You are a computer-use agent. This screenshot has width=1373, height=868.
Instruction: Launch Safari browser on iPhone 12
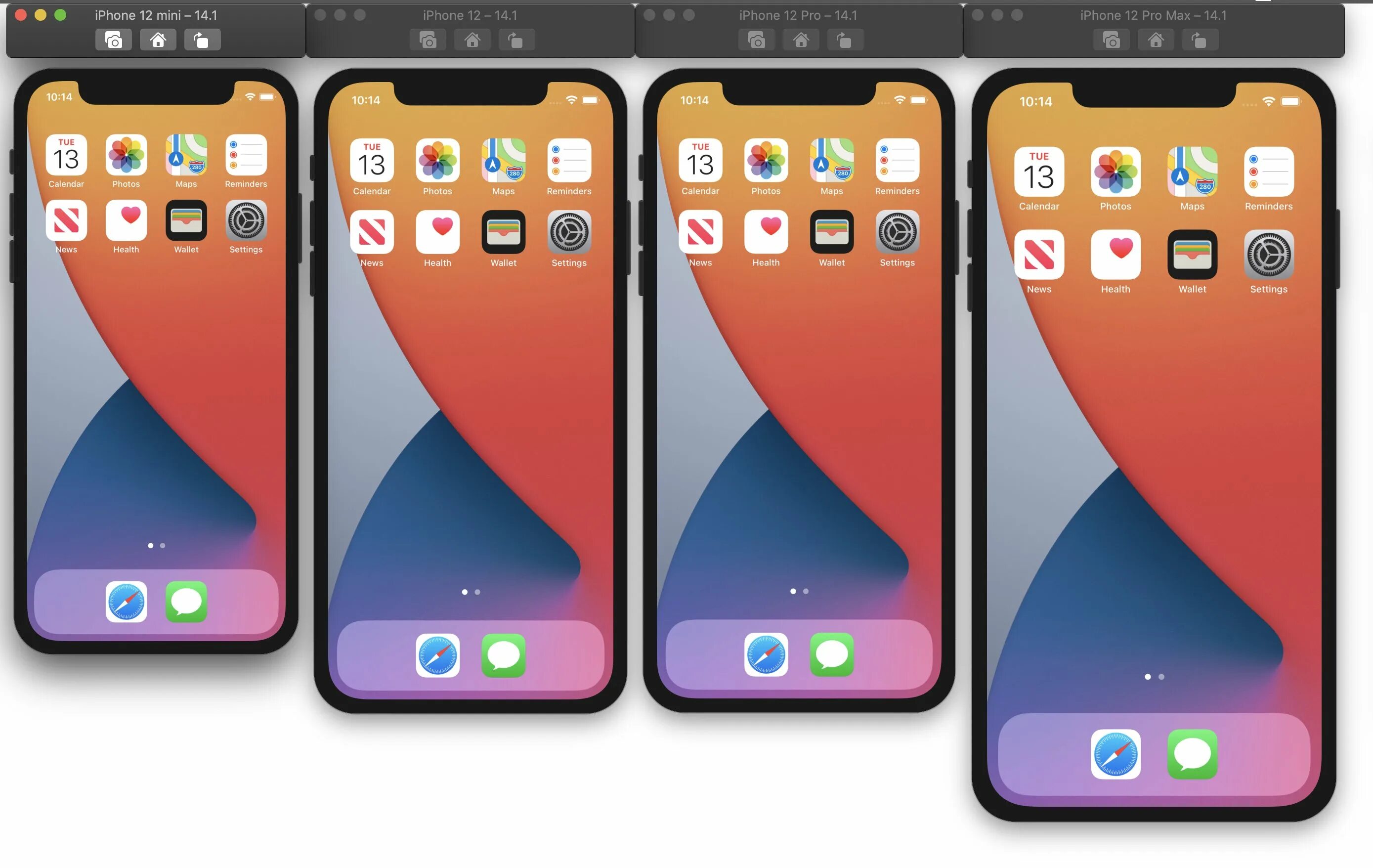pyautogui.click(x=436, y=655)
